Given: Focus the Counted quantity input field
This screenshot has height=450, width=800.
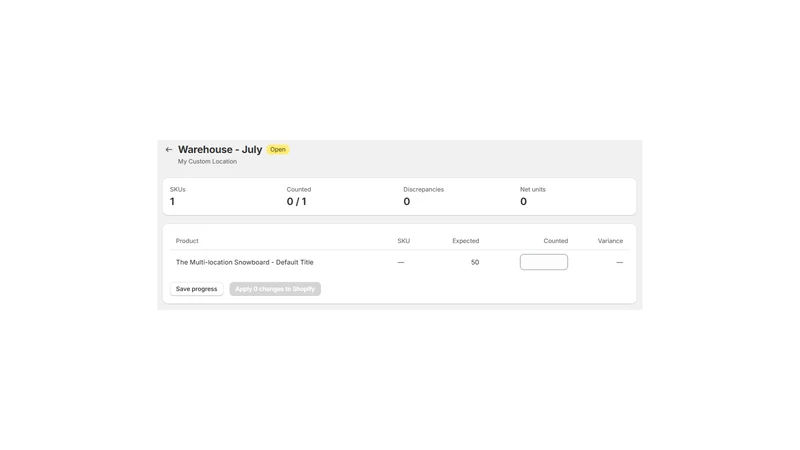Looking at the screenshot, I should coord(544,262).
